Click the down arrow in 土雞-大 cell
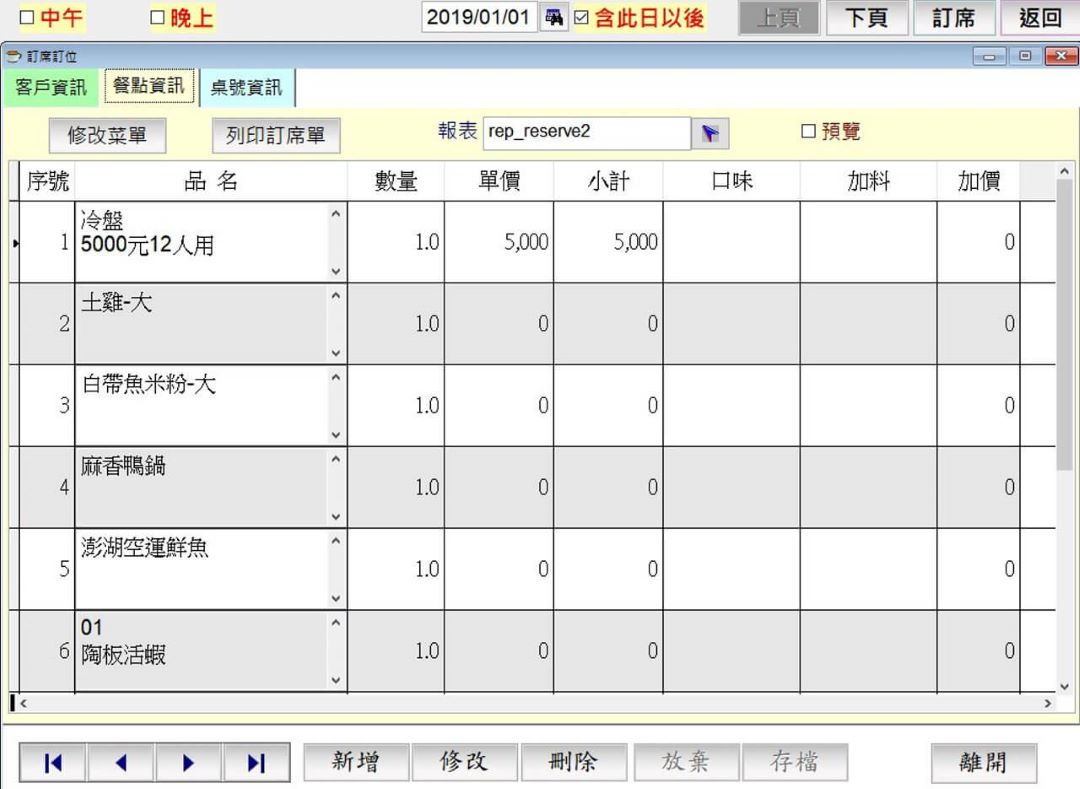 336,353
